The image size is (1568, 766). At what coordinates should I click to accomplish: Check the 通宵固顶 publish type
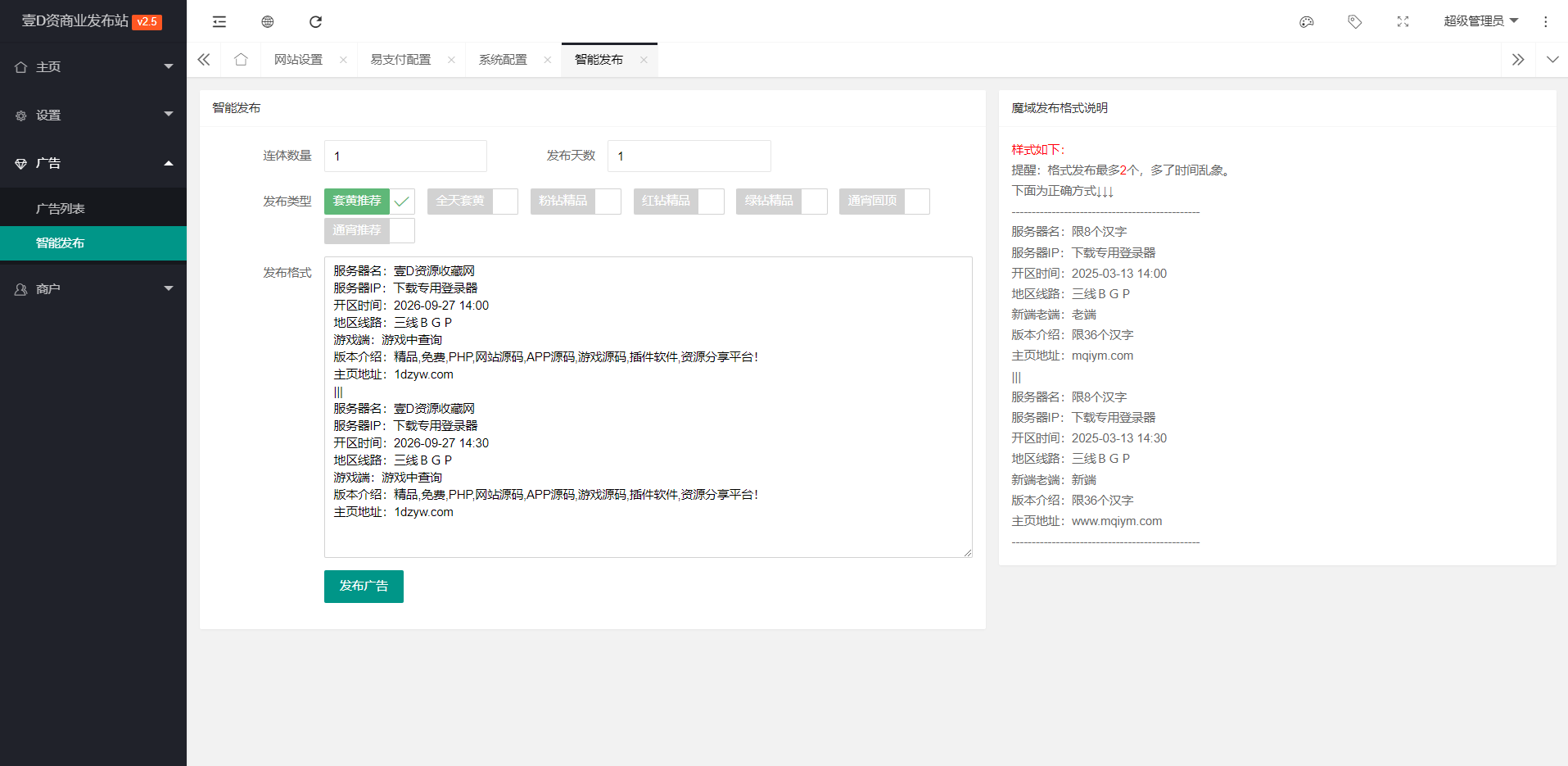(x=884, y=202)
